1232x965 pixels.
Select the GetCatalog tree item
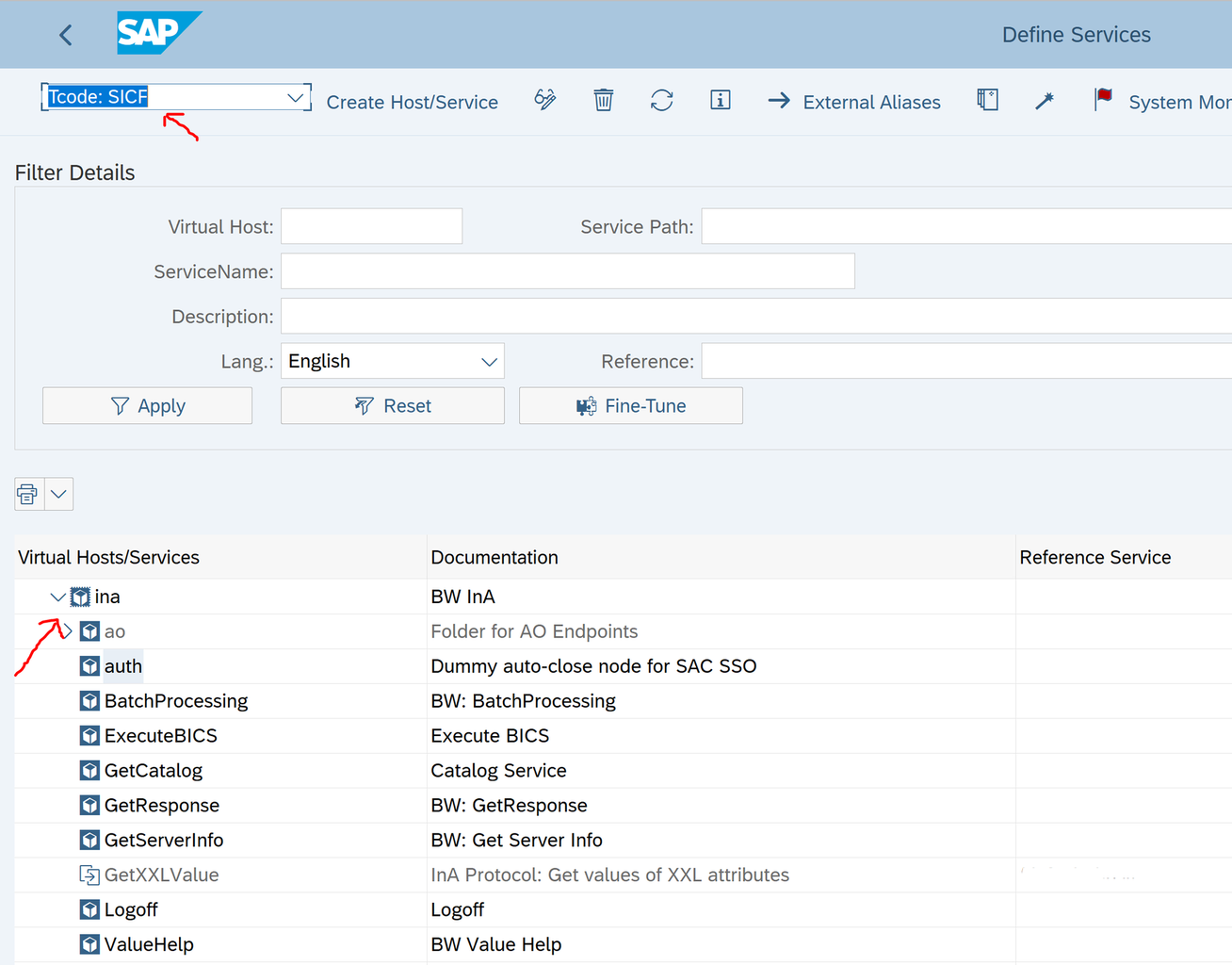(154, 771)
